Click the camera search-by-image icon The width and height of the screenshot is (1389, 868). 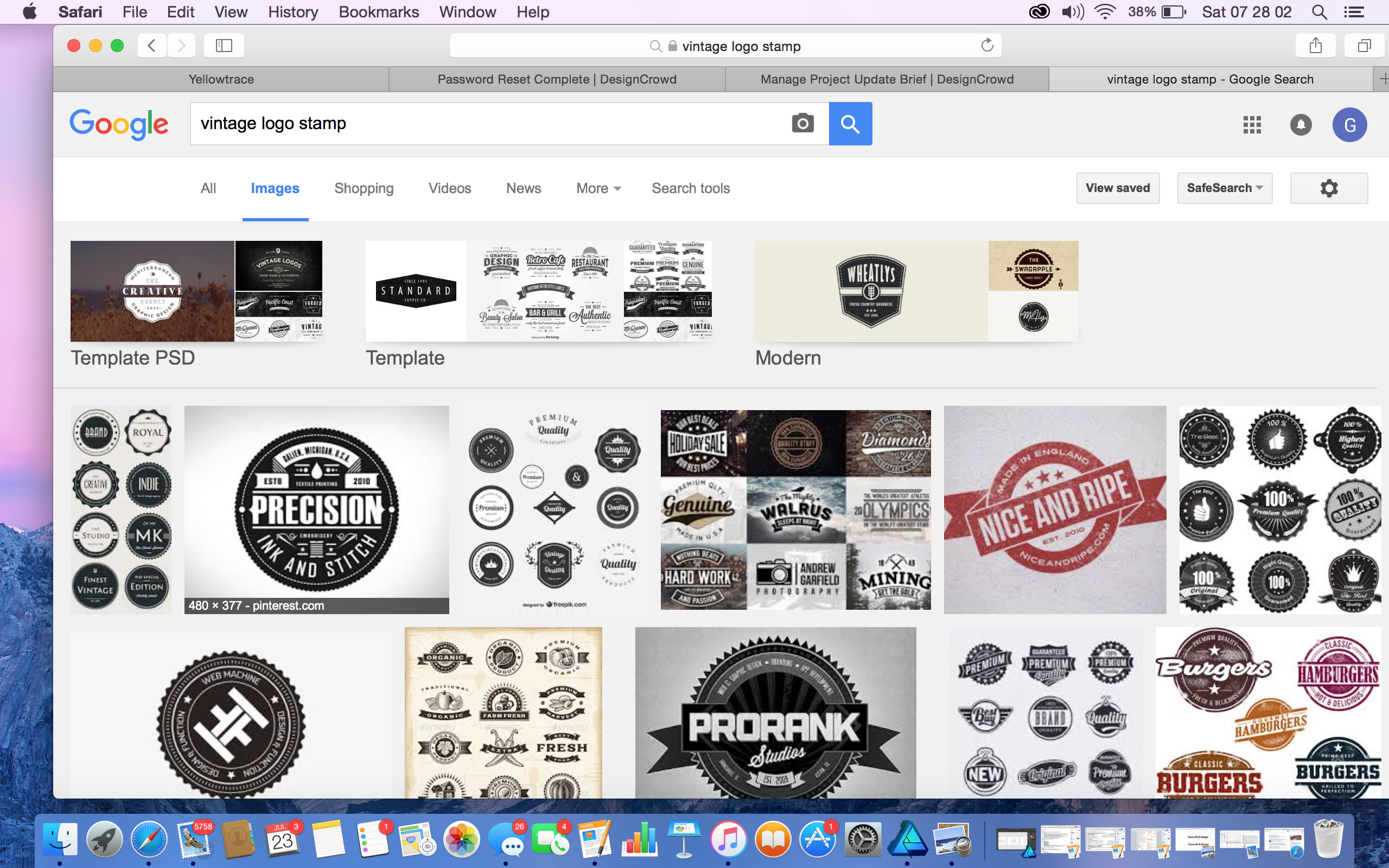802,124
